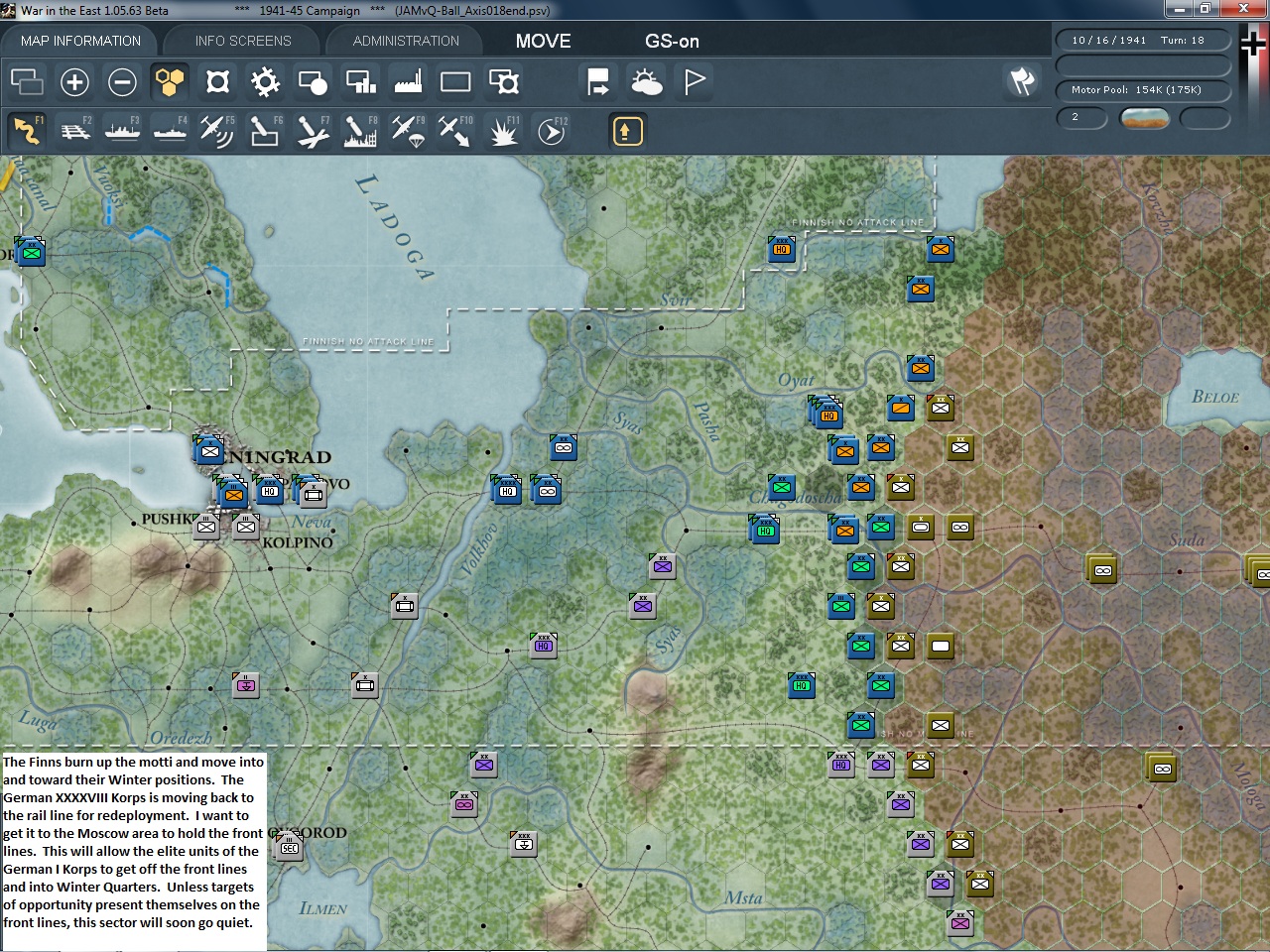Click the yellow up-arrow button

click(627, 131)
